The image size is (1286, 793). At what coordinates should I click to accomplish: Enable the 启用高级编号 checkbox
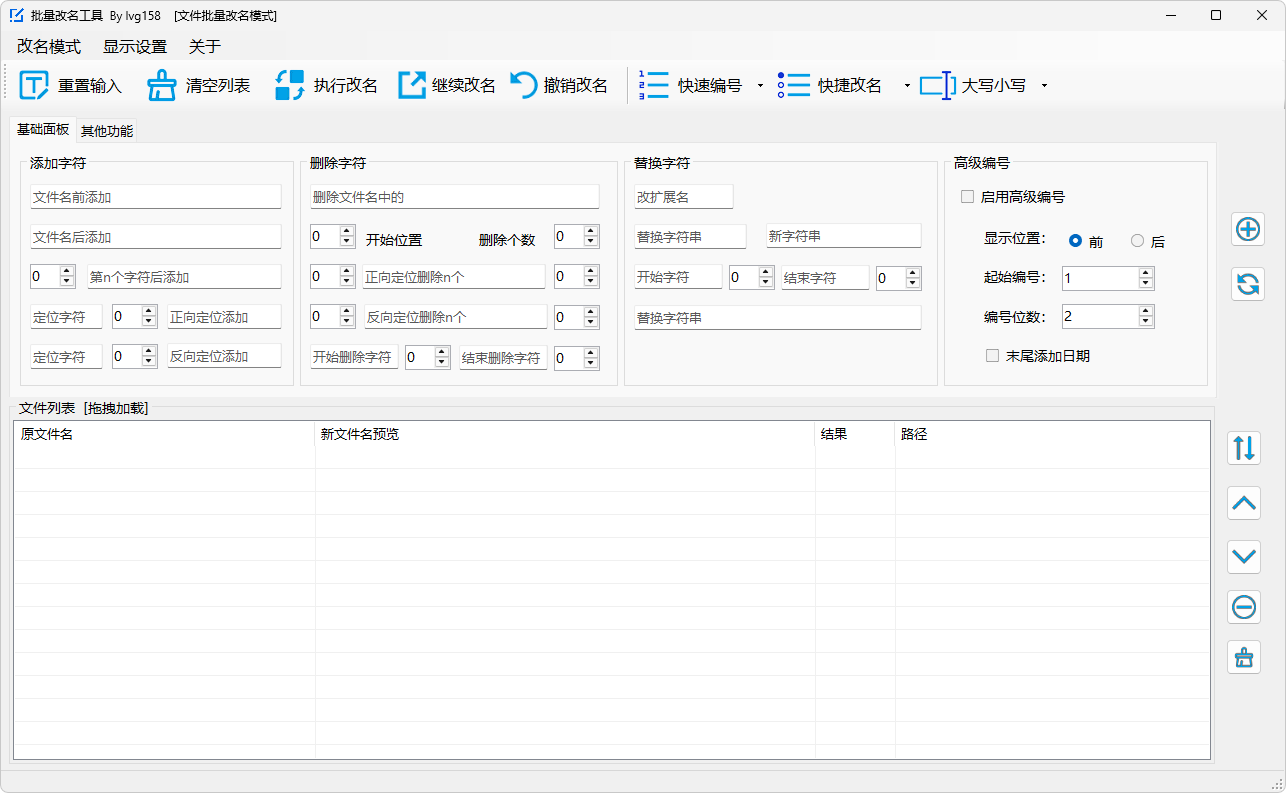966,196
